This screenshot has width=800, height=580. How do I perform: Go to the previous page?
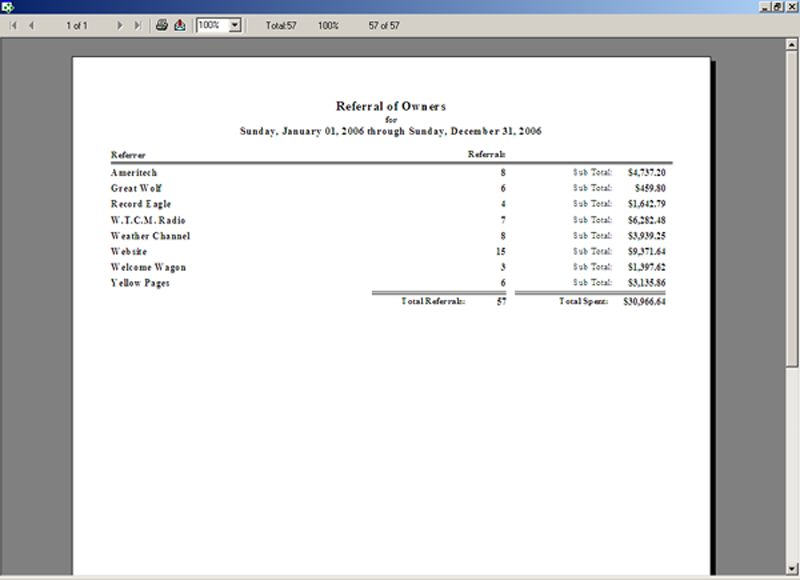click(x=30, y=25)
